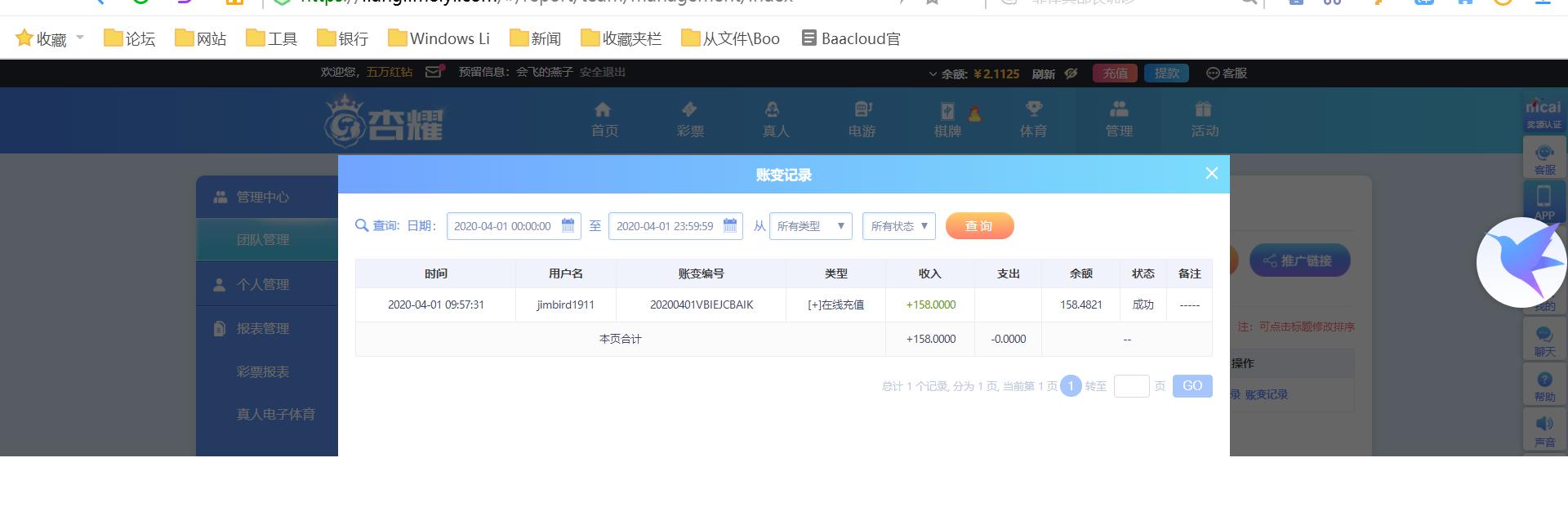Click the orange 查询 search button
This screenshot has height=529, width=1568.
point(979,226)
